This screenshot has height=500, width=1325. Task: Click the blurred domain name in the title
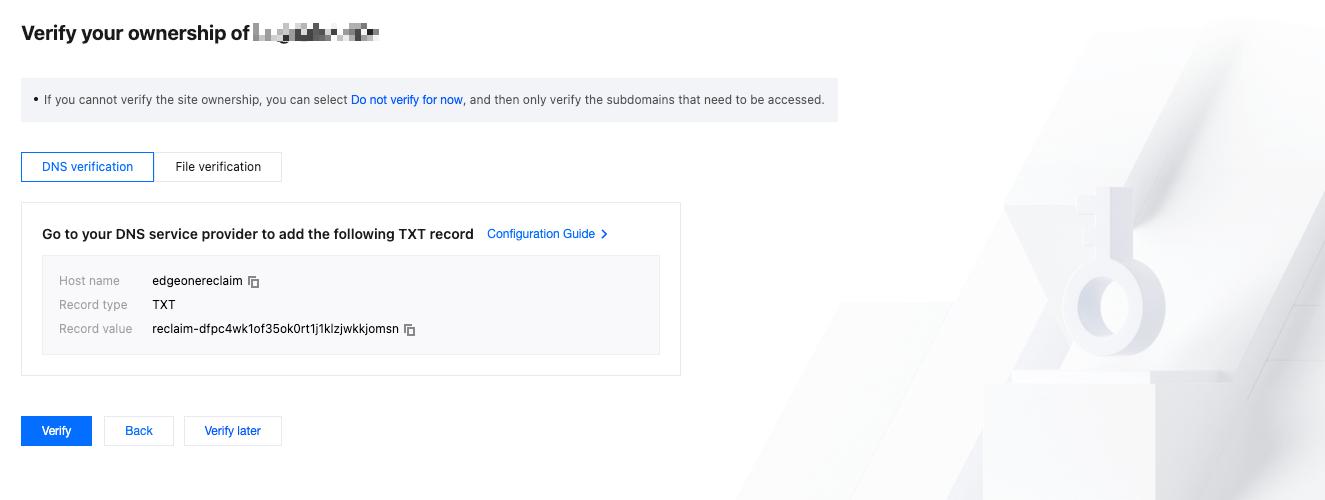[316, 33]
